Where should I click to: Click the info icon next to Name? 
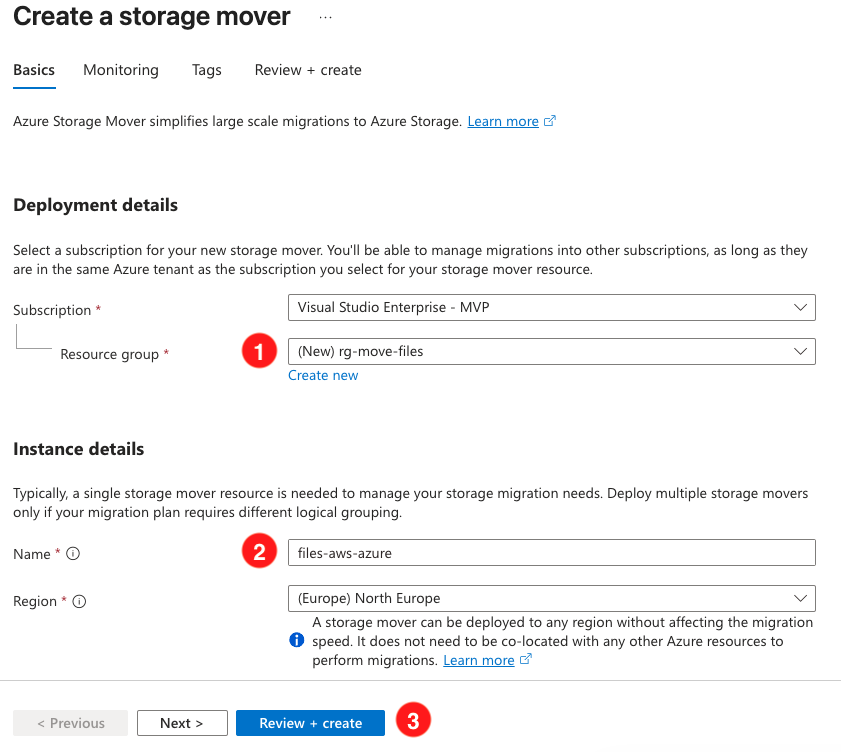tap(73, 554)
